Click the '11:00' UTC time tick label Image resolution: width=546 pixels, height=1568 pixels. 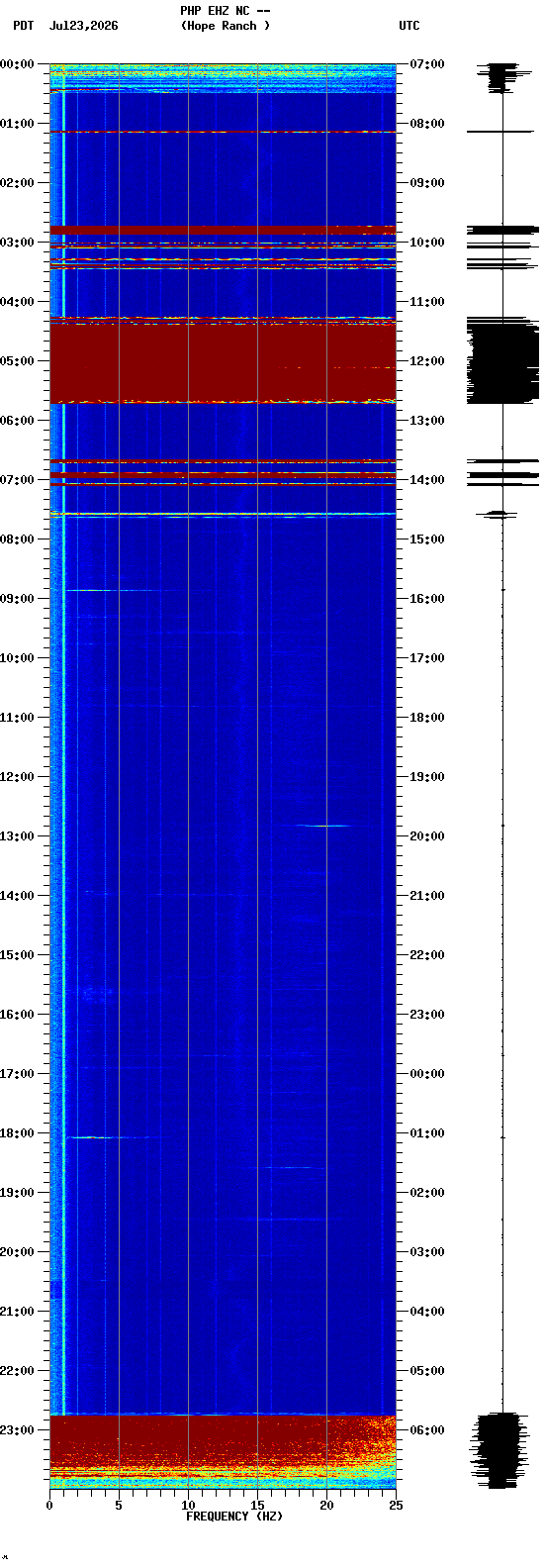[x=426, y=302]
